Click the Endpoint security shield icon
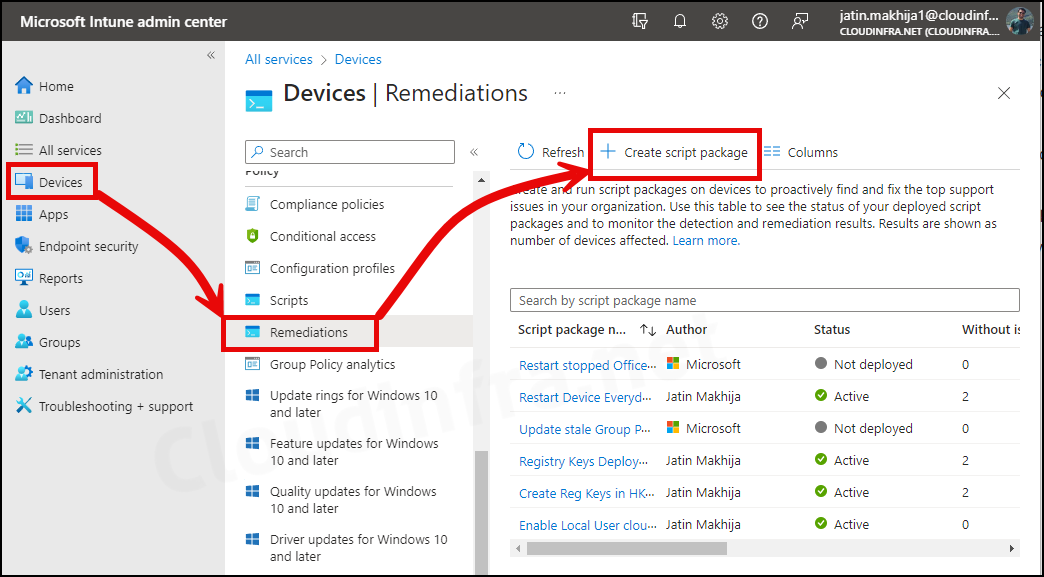Screen dimensions: 1044x577 24,246
